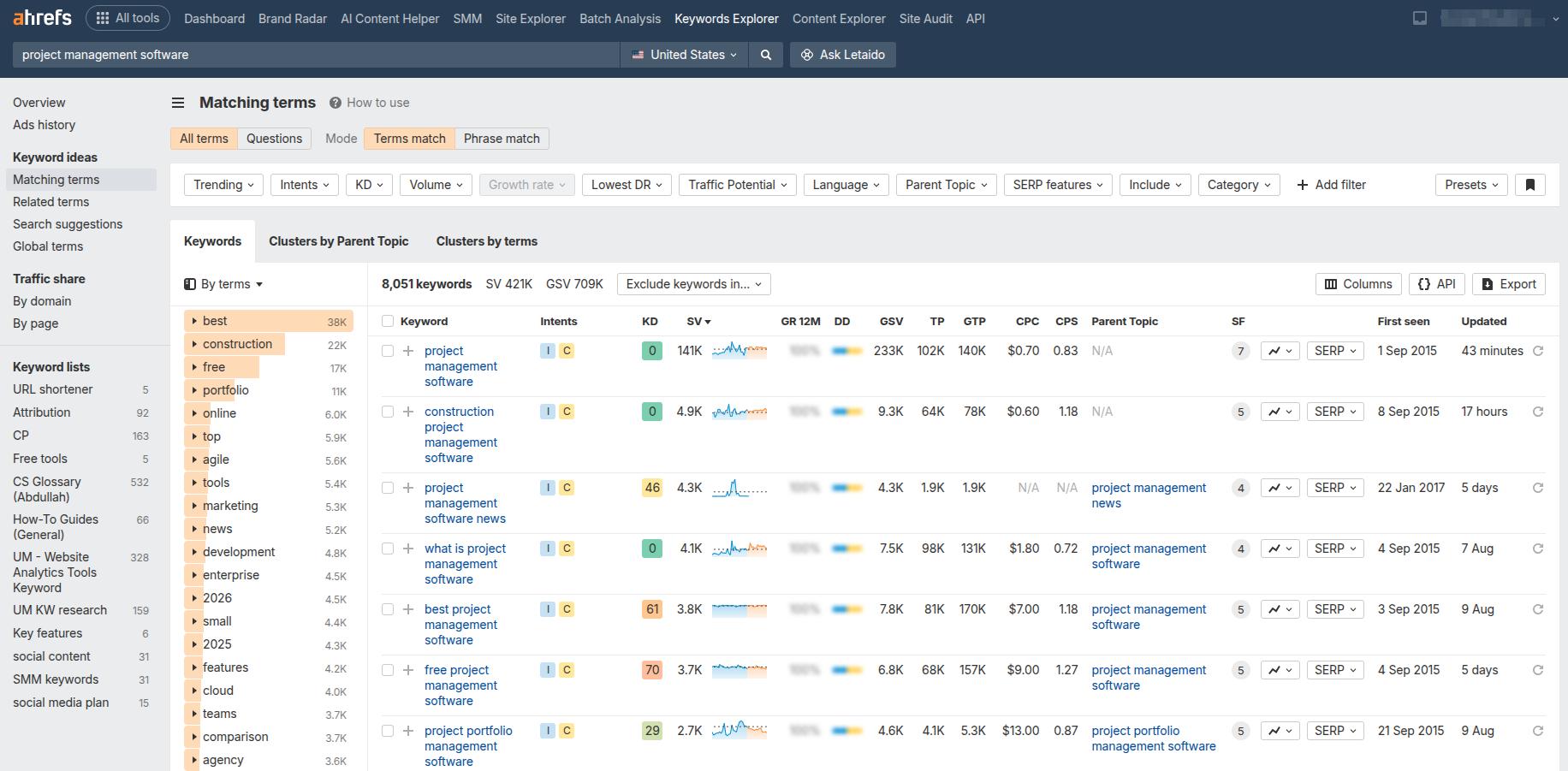Add 'what is project management software' to list
The image size is (1568, 771).
(408, 549)
